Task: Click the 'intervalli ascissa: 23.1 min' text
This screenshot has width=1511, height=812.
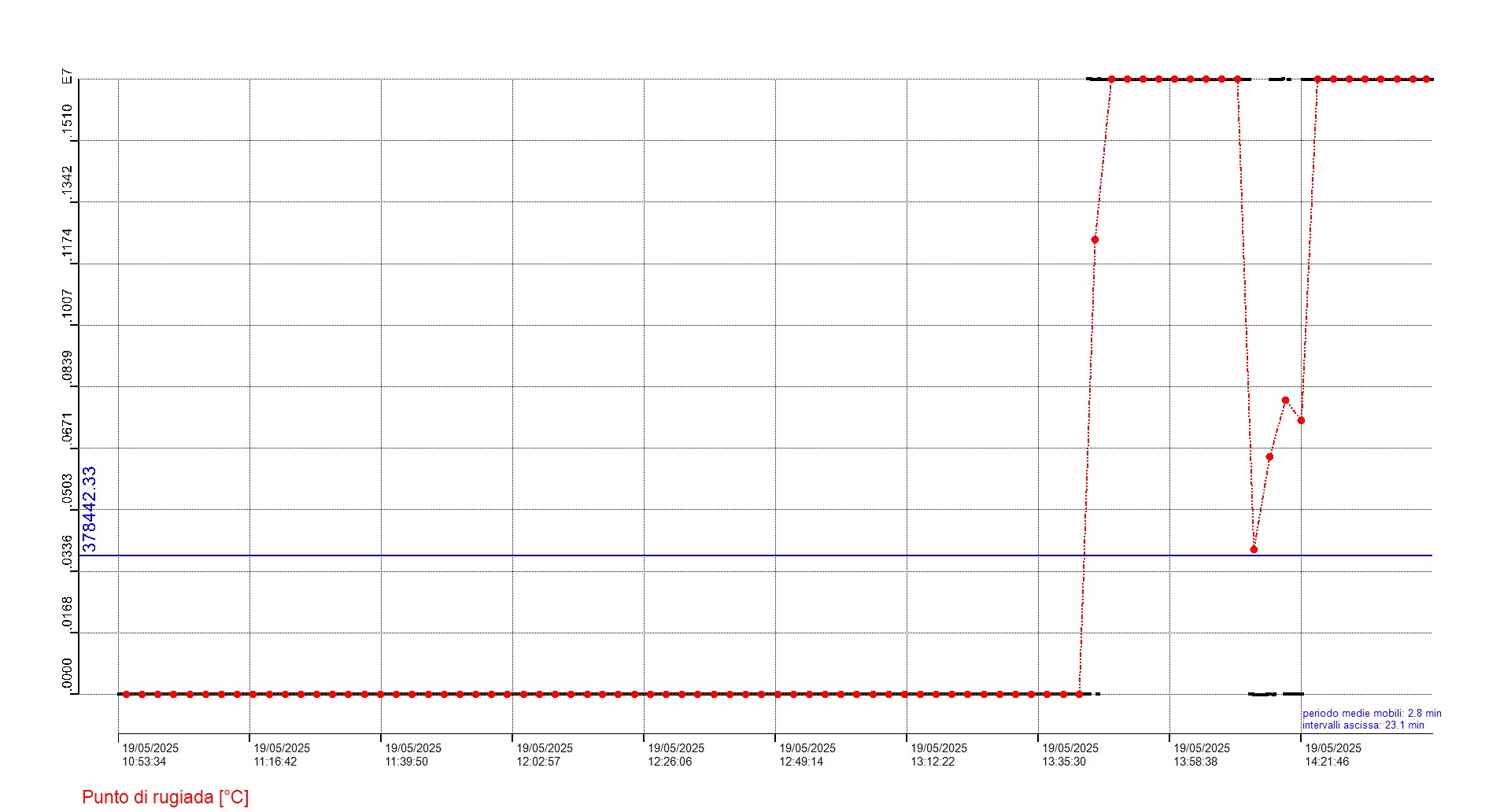Action: pos(1363,725)
